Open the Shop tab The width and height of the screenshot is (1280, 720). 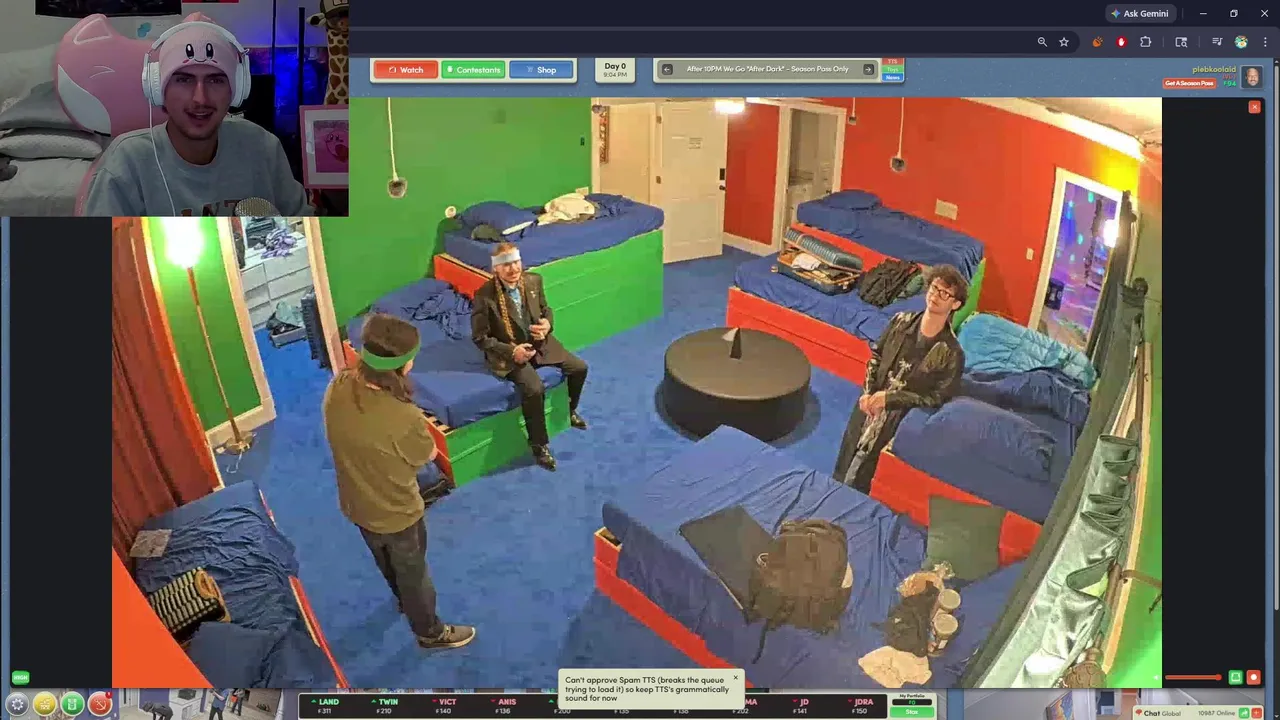(x=541, y=70)
